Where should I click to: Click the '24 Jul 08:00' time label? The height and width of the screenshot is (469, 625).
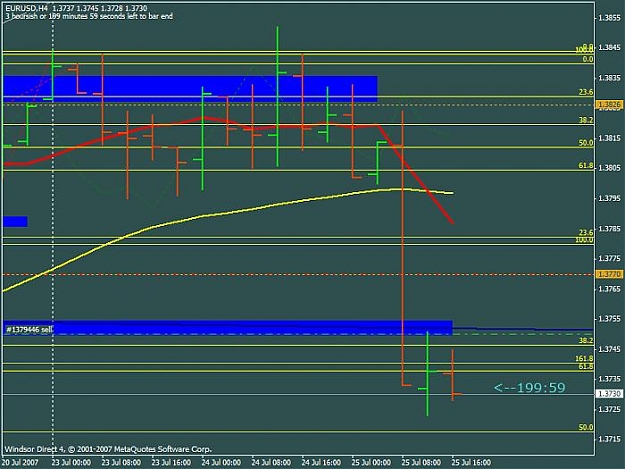pos(271,462)
